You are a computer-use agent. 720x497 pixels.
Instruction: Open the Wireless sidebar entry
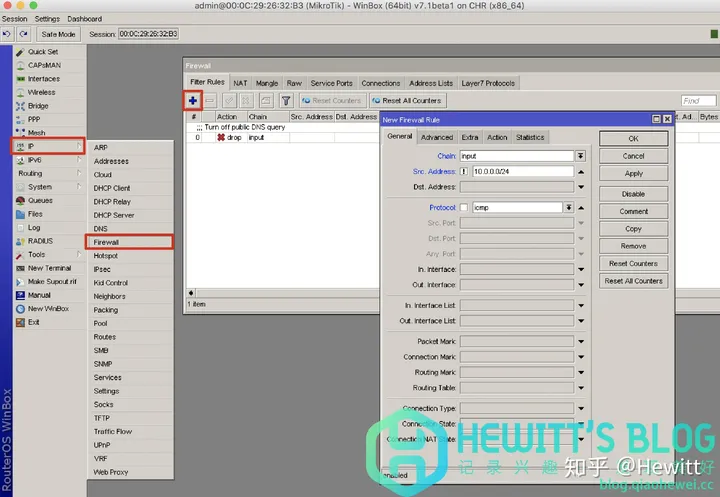[41, 92]
